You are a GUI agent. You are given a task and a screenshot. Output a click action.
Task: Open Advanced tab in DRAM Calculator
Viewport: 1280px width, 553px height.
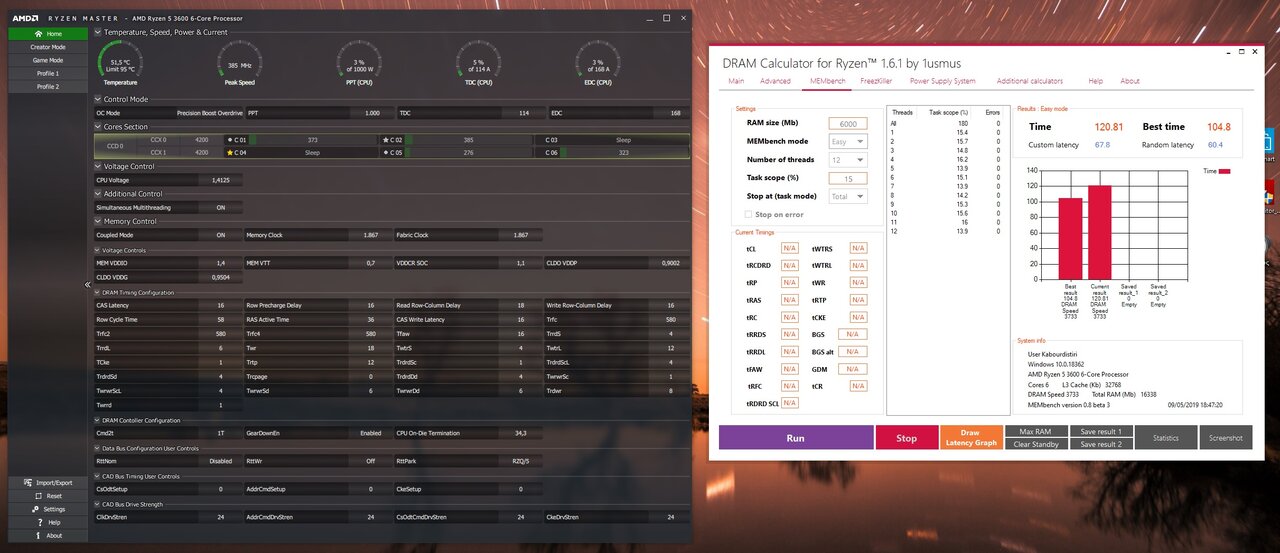tap(775, 81)
